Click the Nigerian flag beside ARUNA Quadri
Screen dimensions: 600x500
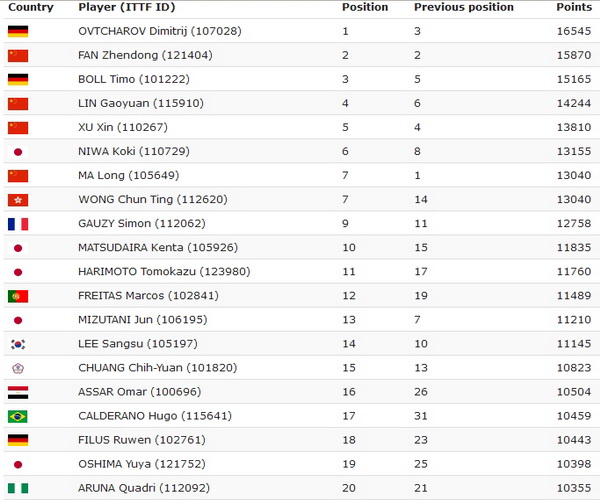(18, 489)
